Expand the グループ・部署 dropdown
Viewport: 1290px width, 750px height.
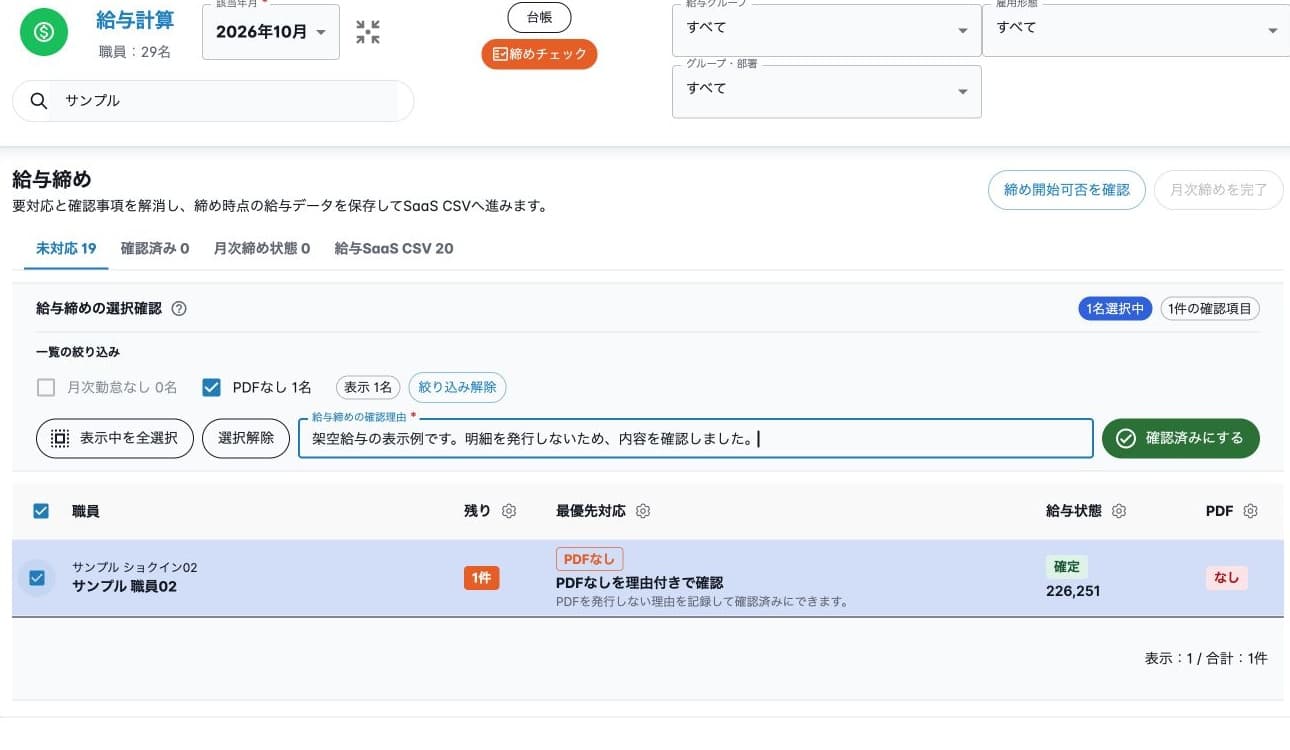coord(826,91)
